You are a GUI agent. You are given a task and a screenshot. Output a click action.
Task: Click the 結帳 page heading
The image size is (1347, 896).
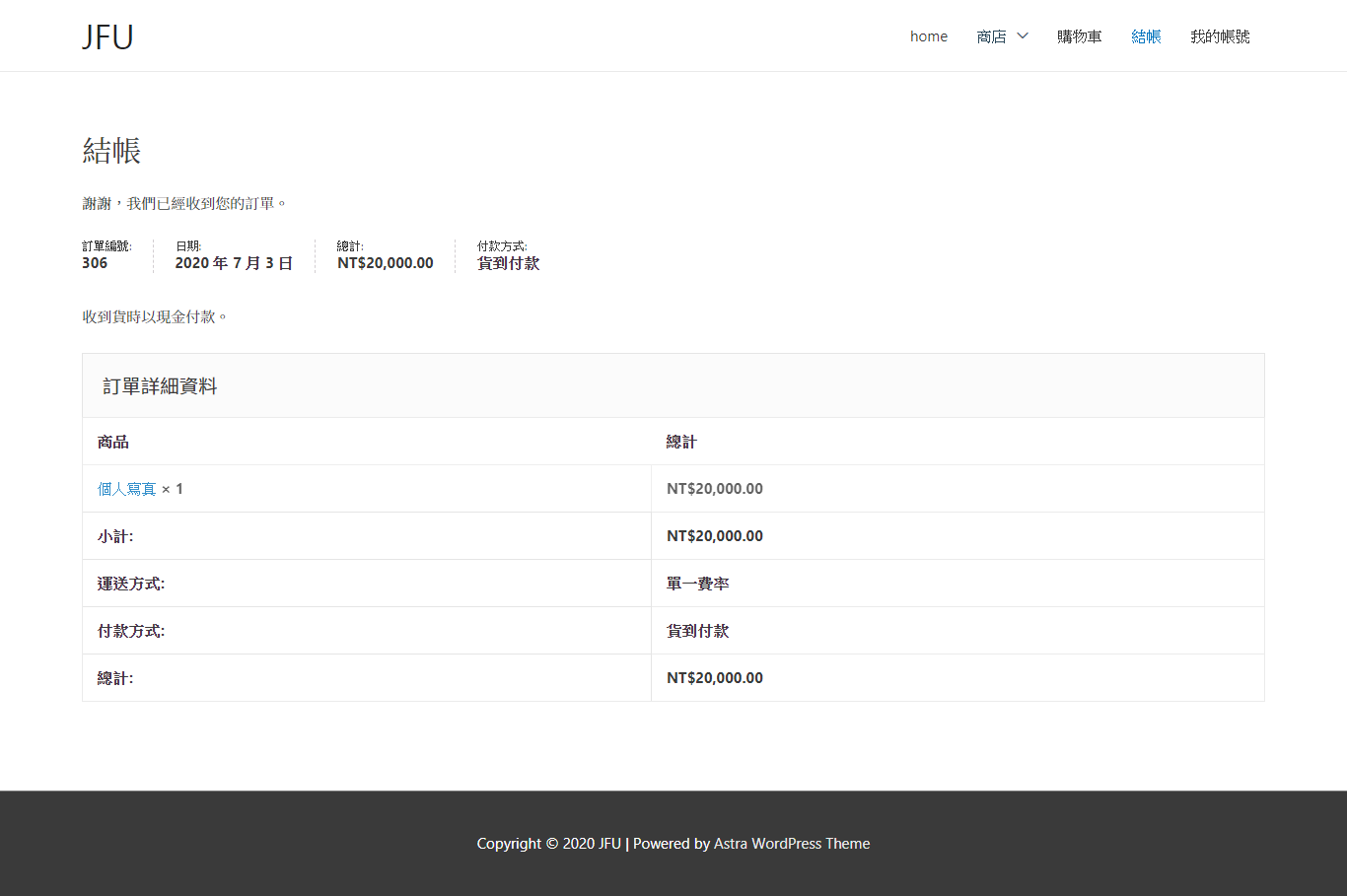(x=111, y=151)
